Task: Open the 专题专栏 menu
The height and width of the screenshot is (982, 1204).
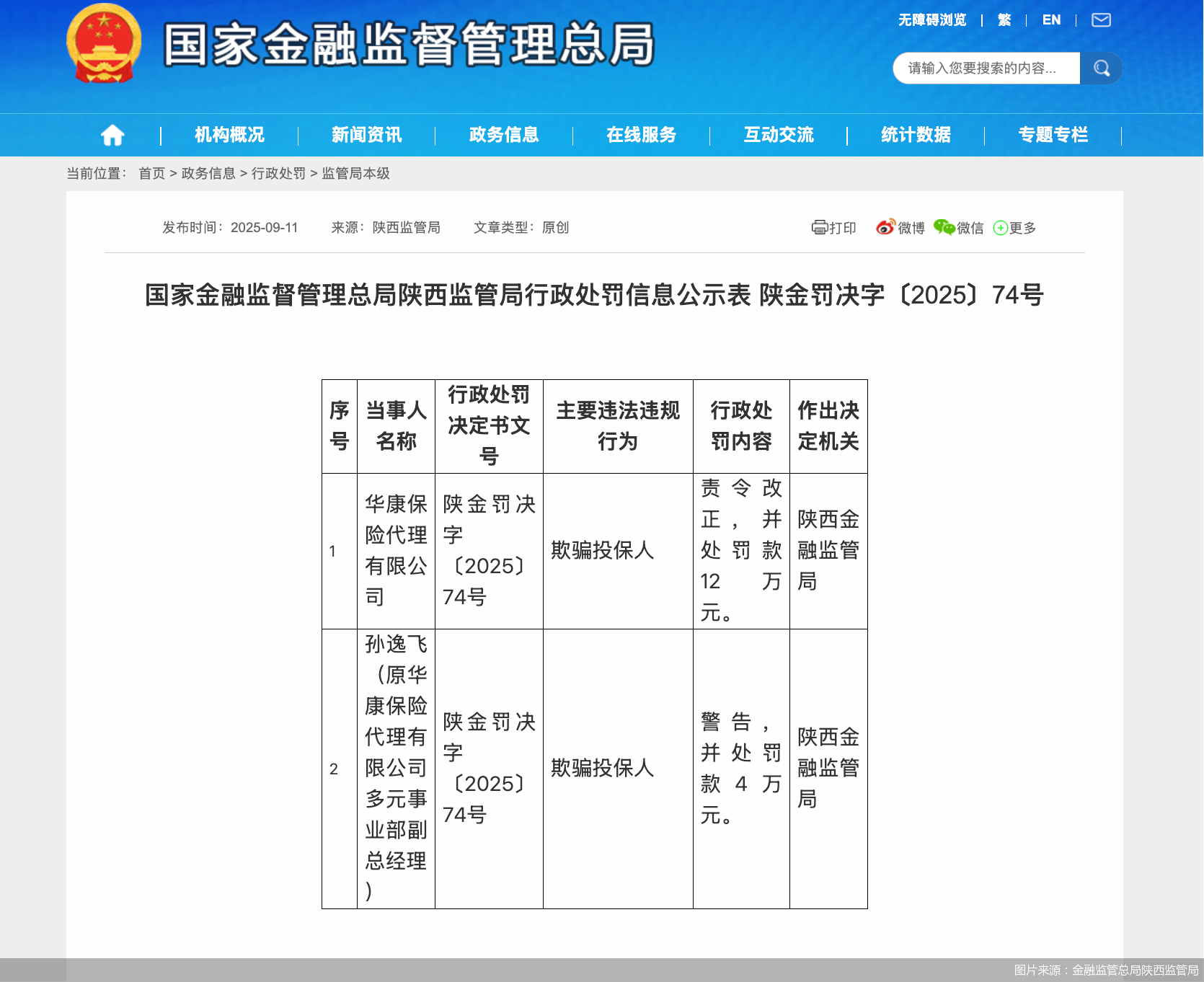Action: tap(1053, 135)
